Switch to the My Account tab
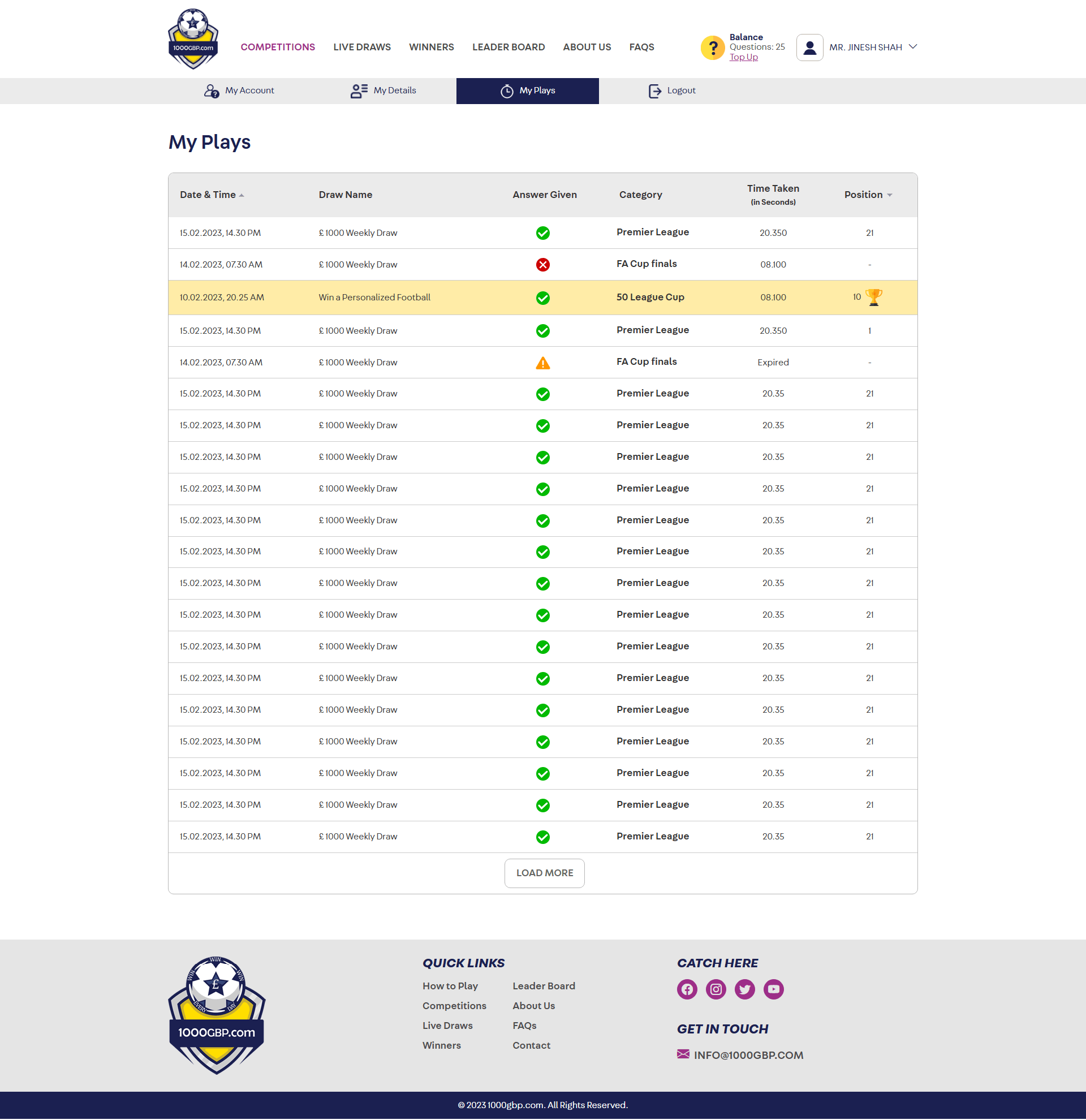Viewport: 1086px width, 1120px height. tap(239, 91)
